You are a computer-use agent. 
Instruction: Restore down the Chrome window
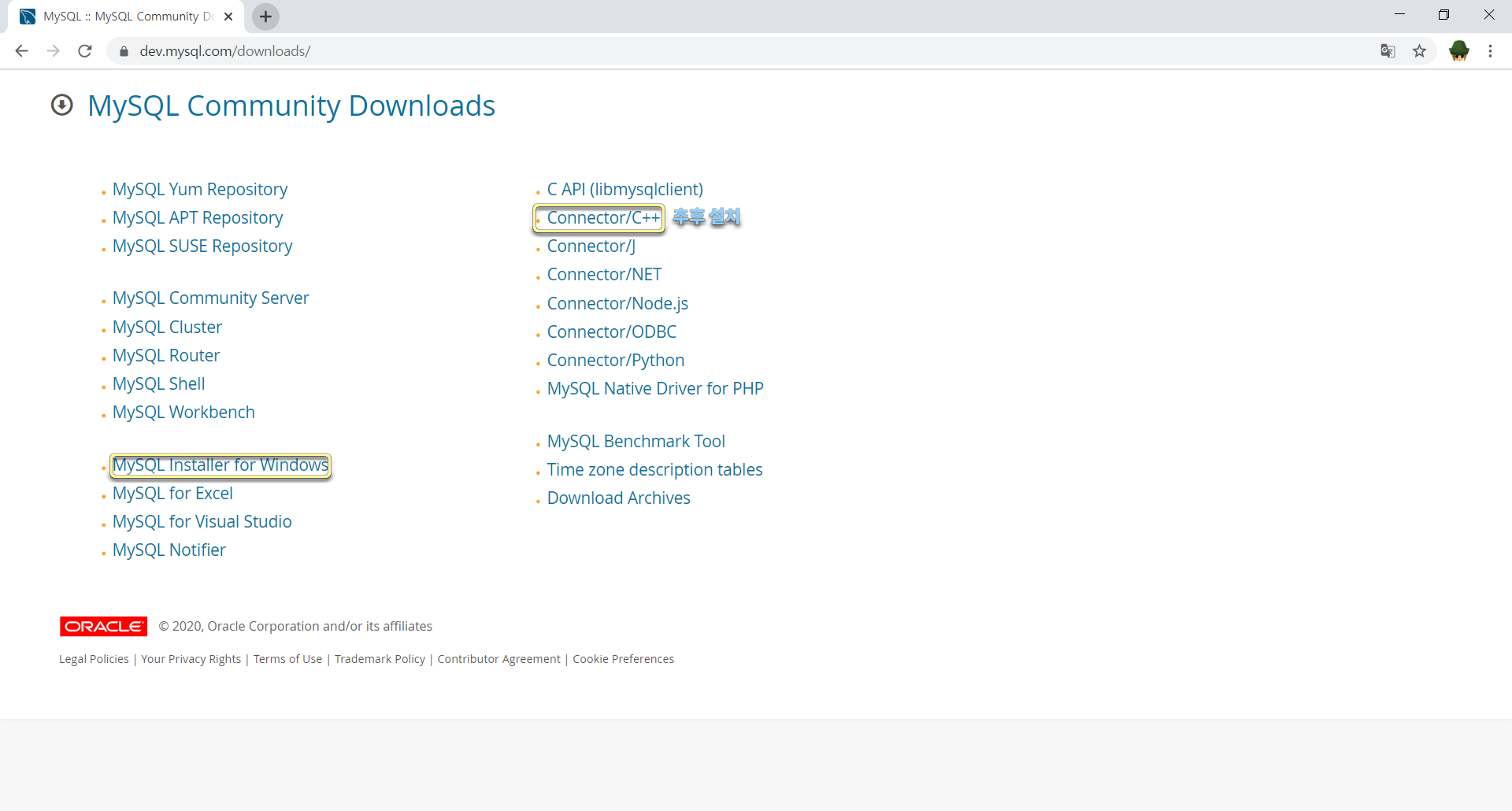tap(1443, 15)
